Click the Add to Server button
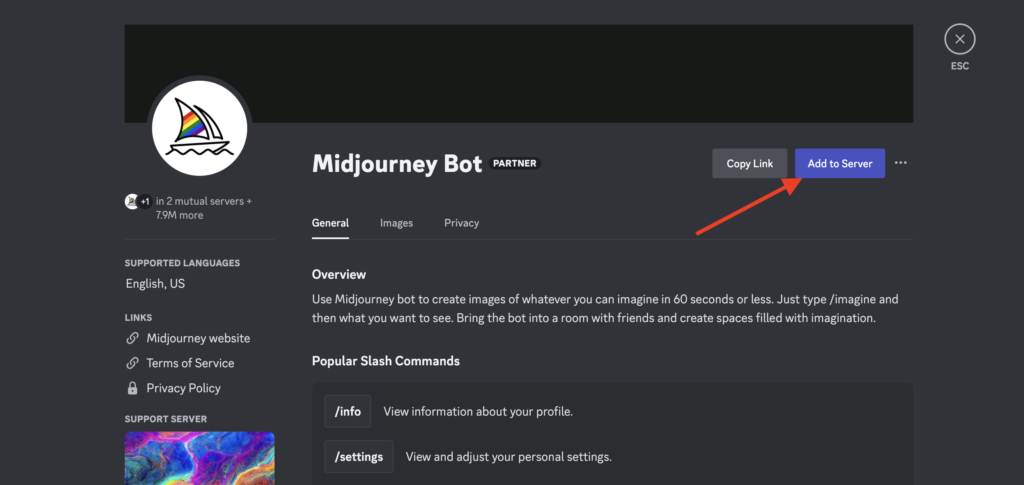 tap(840, 163)
